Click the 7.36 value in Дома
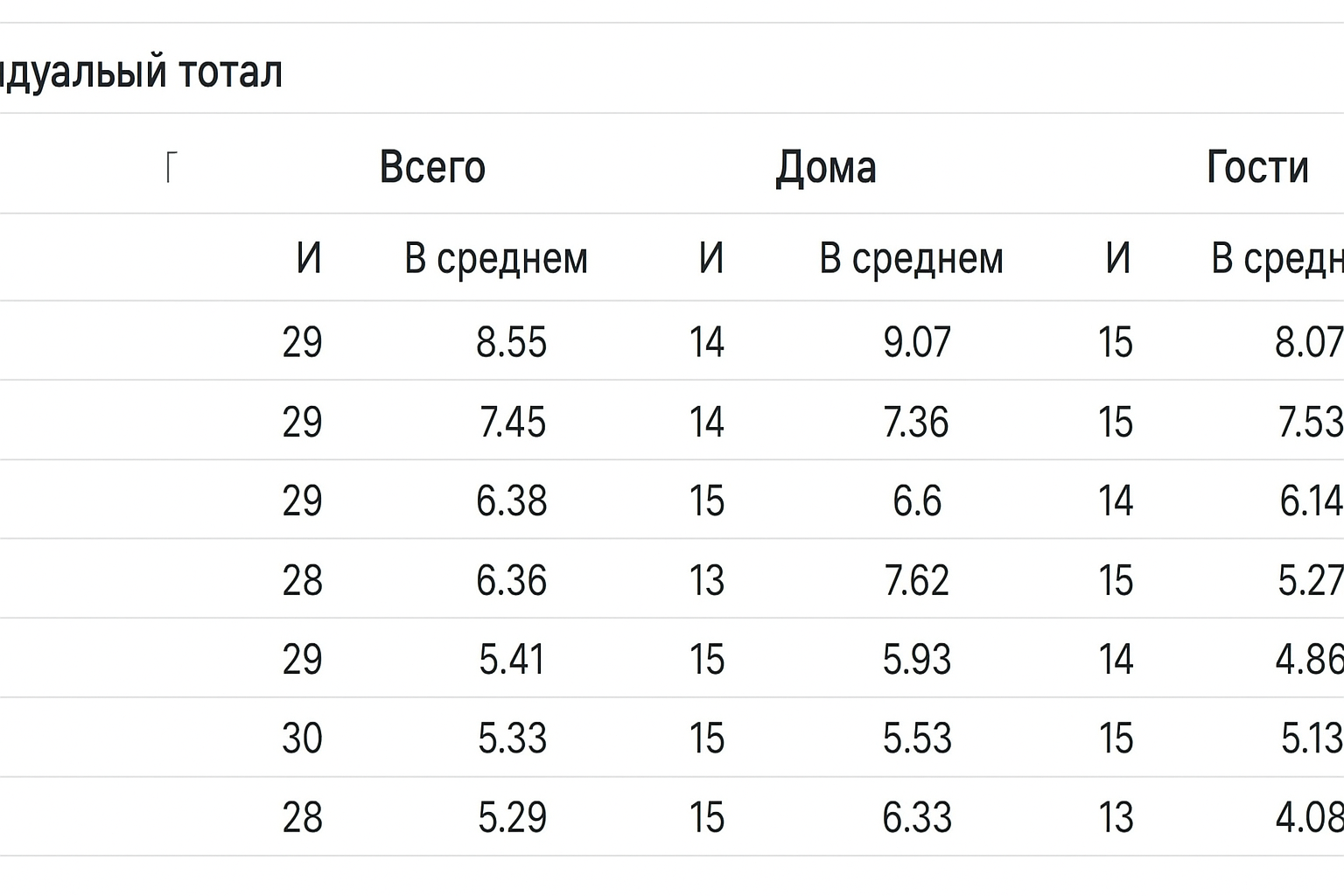 click(x=916, y=423)
